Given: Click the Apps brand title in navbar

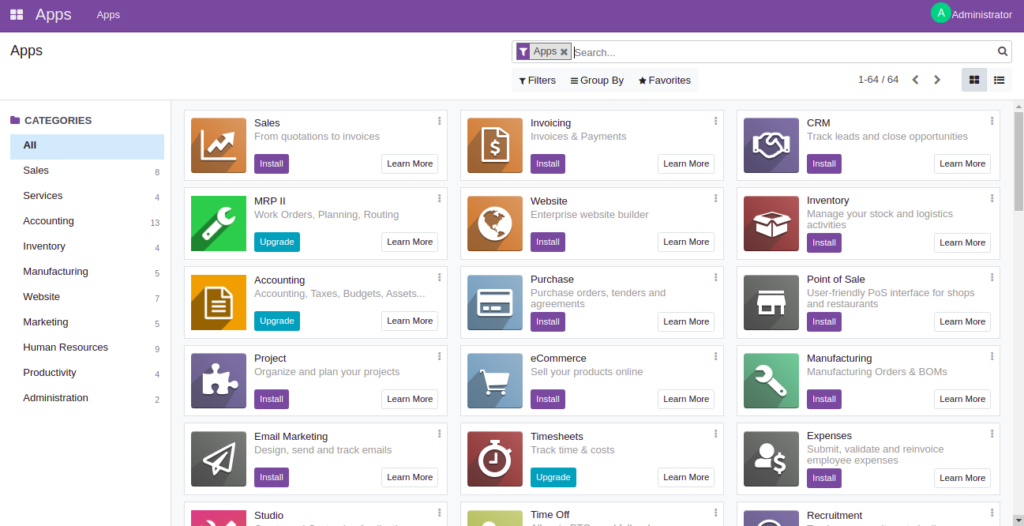Looking at the screenshot, I should (x=54, y=14).
